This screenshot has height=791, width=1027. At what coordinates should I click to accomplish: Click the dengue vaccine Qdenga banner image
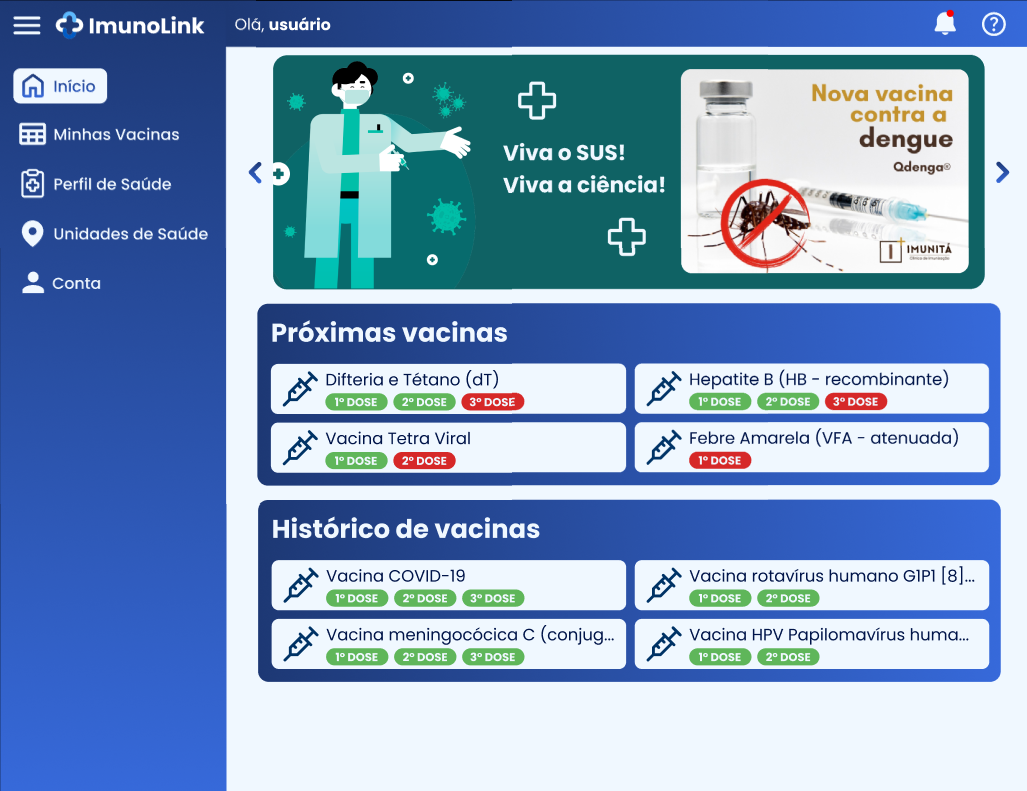tap(824, 171)
